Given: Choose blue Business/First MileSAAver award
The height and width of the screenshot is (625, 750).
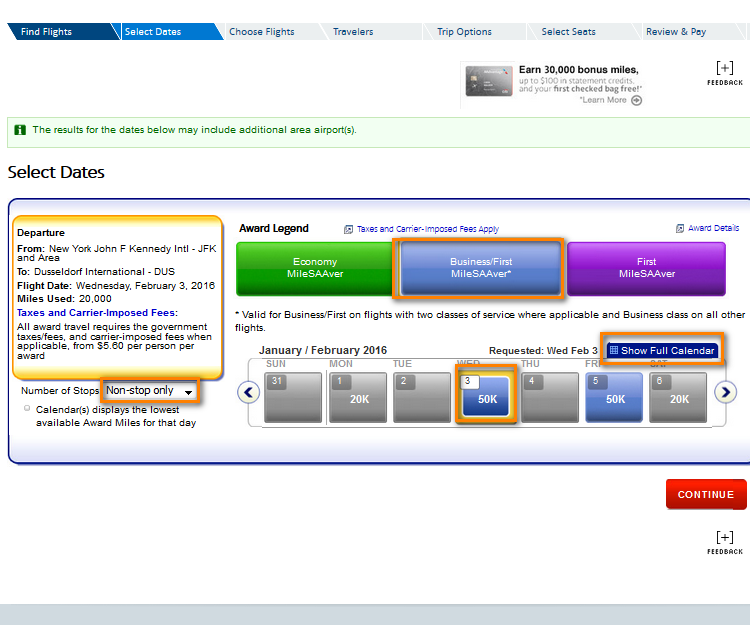Looking at the screenshot, I should pyautogui.click(x=480, y=268).
